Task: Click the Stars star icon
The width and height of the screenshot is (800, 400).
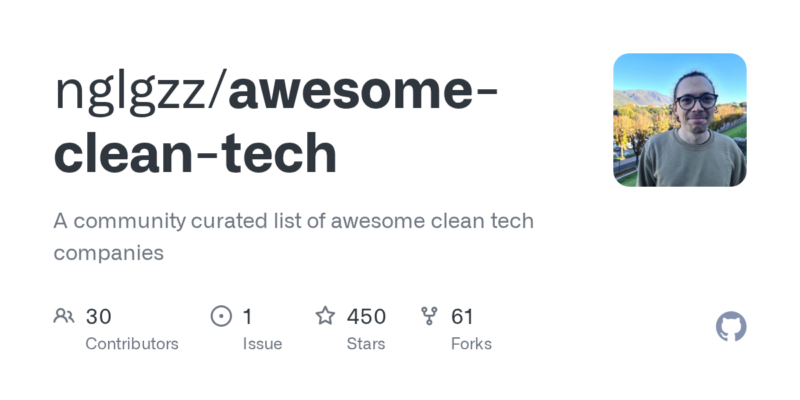Action: tap(325, 317)
